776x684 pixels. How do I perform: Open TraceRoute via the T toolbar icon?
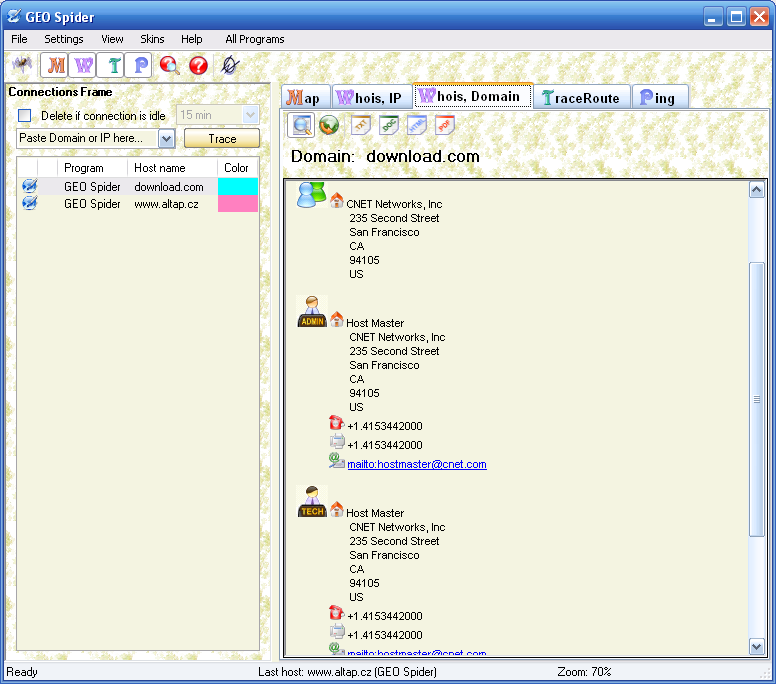(111, 65)
